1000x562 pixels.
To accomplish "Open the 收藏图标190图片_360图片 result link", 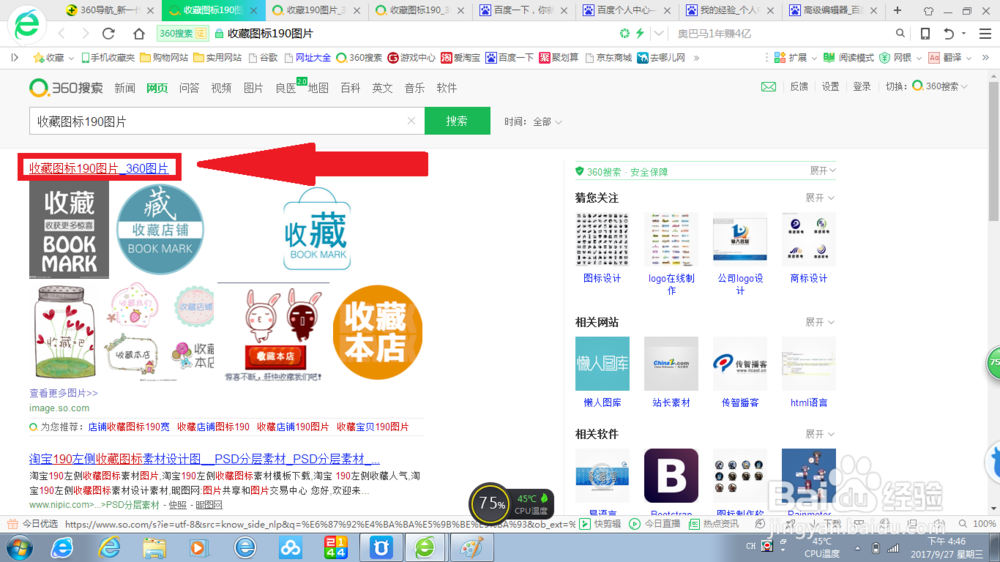I will tap(99, 168).
